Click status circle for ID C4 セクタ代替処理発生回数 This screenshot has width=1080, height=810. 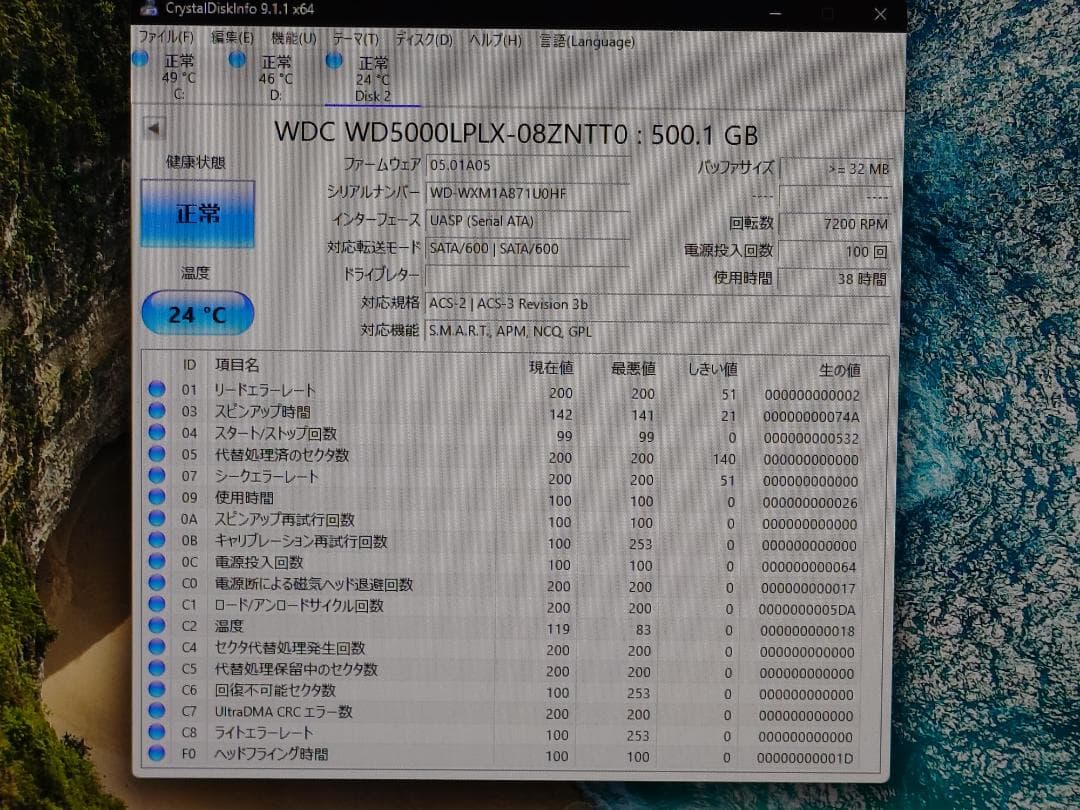[157, 647]
